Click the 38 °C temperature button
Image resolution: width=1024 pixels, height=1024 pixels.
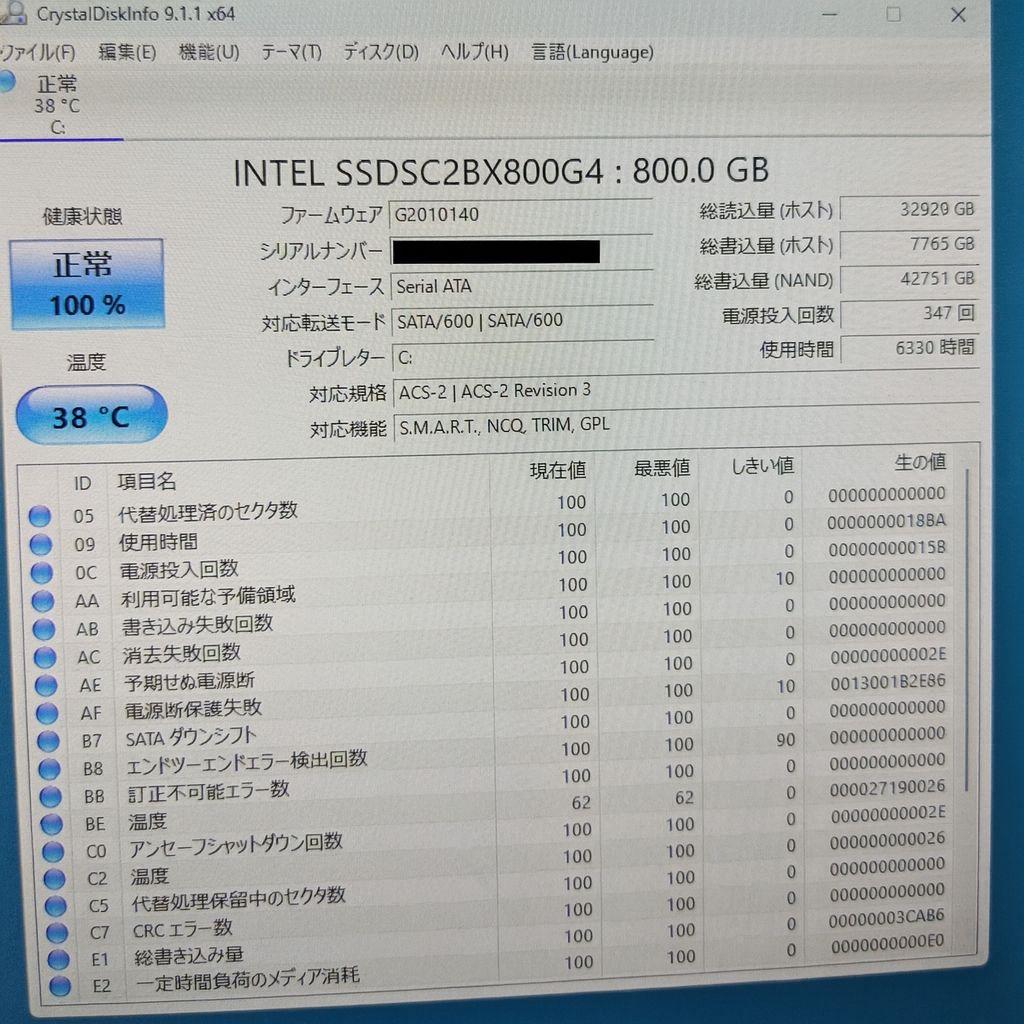tap(90, 414)
